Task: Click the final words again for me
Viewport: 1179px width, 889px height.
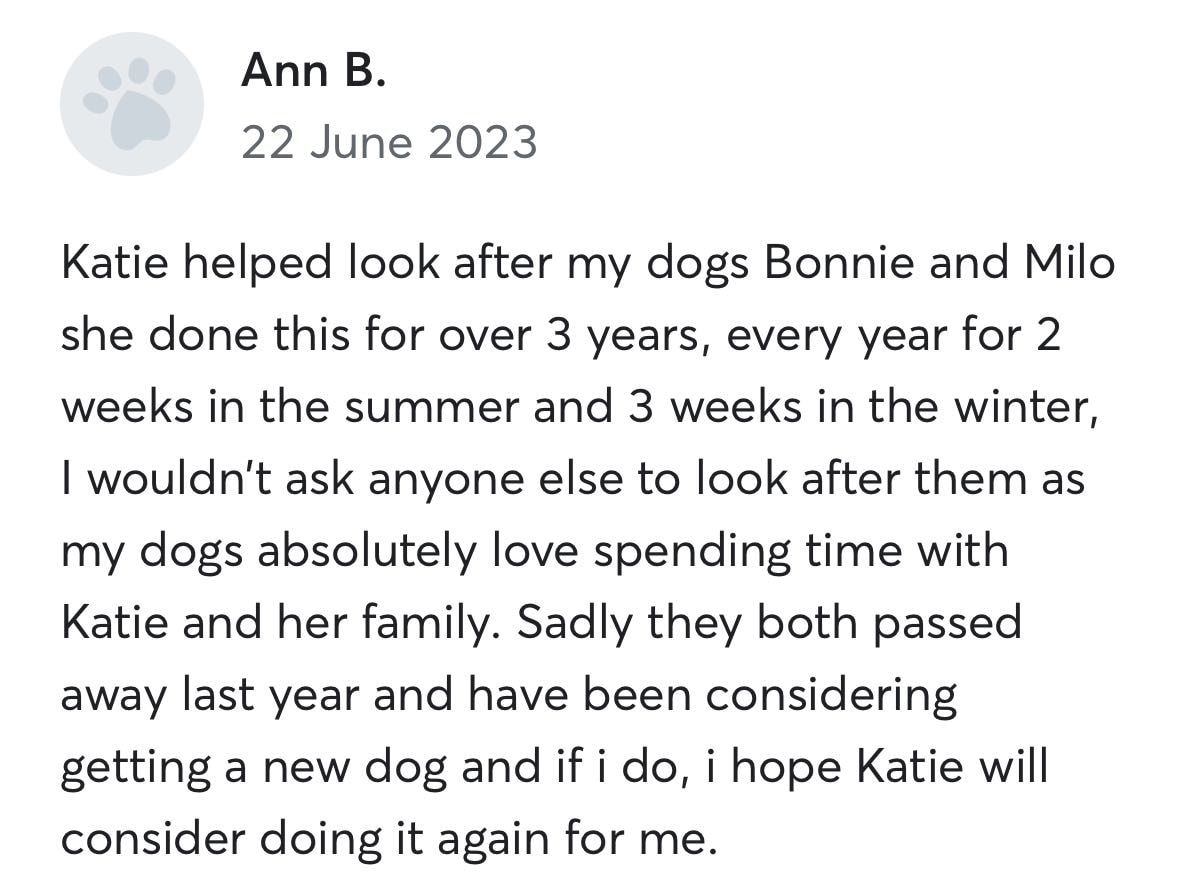Action: tap(577, 840)
